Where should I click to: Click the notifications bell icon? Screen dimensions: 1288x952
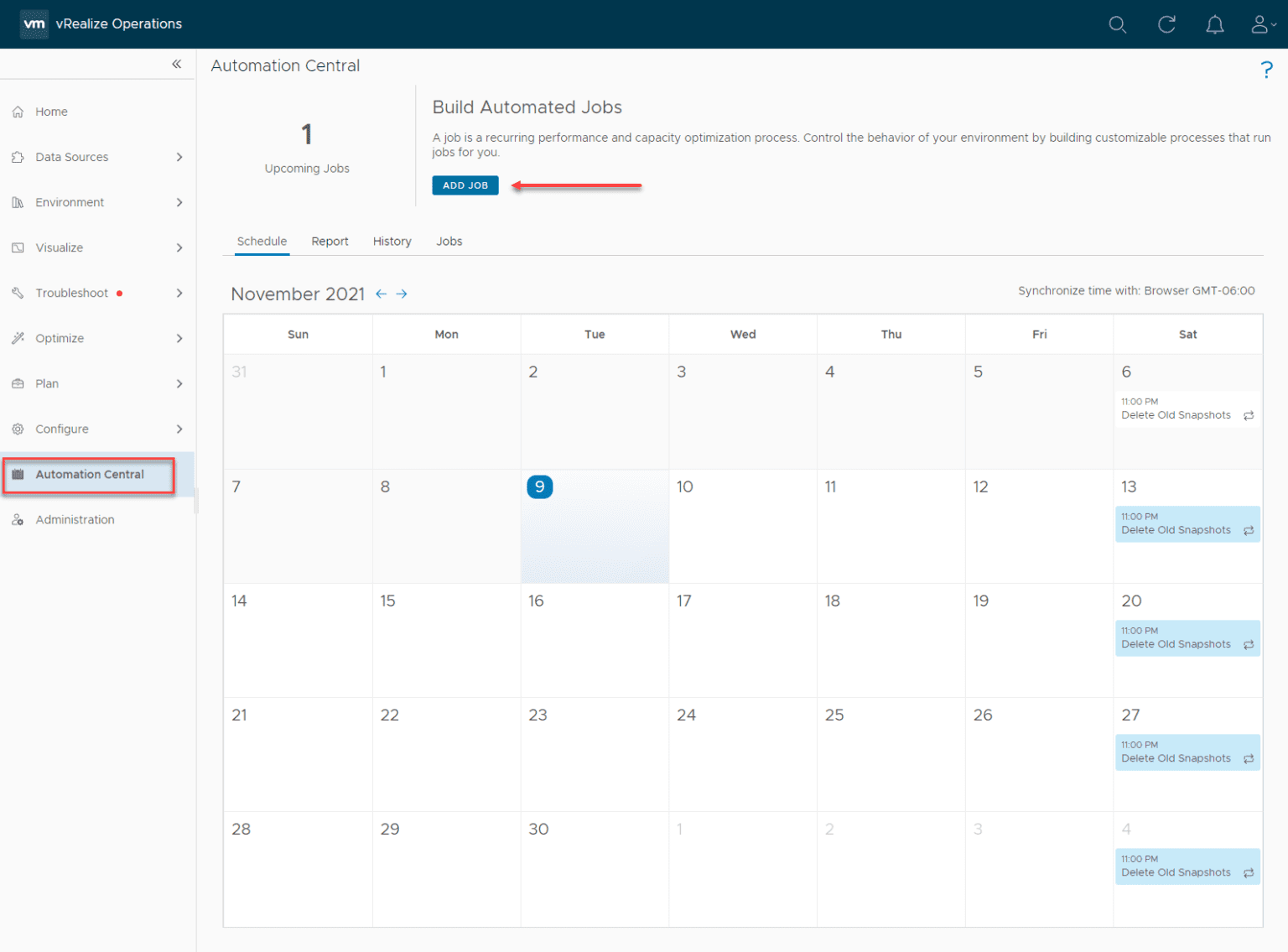1214,24
